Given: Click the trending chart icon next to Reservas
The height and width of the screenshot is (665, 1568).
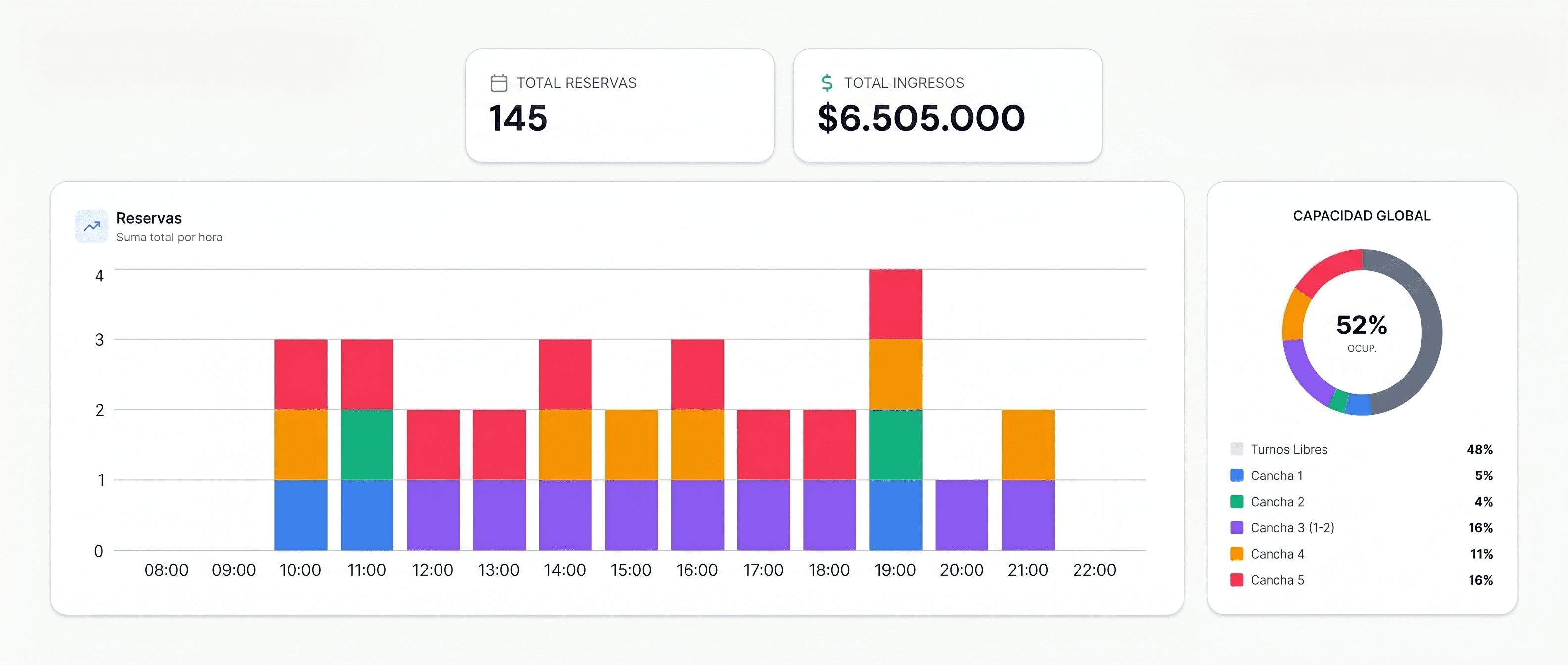Looking at the screenshot, I should click(x=92, y=226).
